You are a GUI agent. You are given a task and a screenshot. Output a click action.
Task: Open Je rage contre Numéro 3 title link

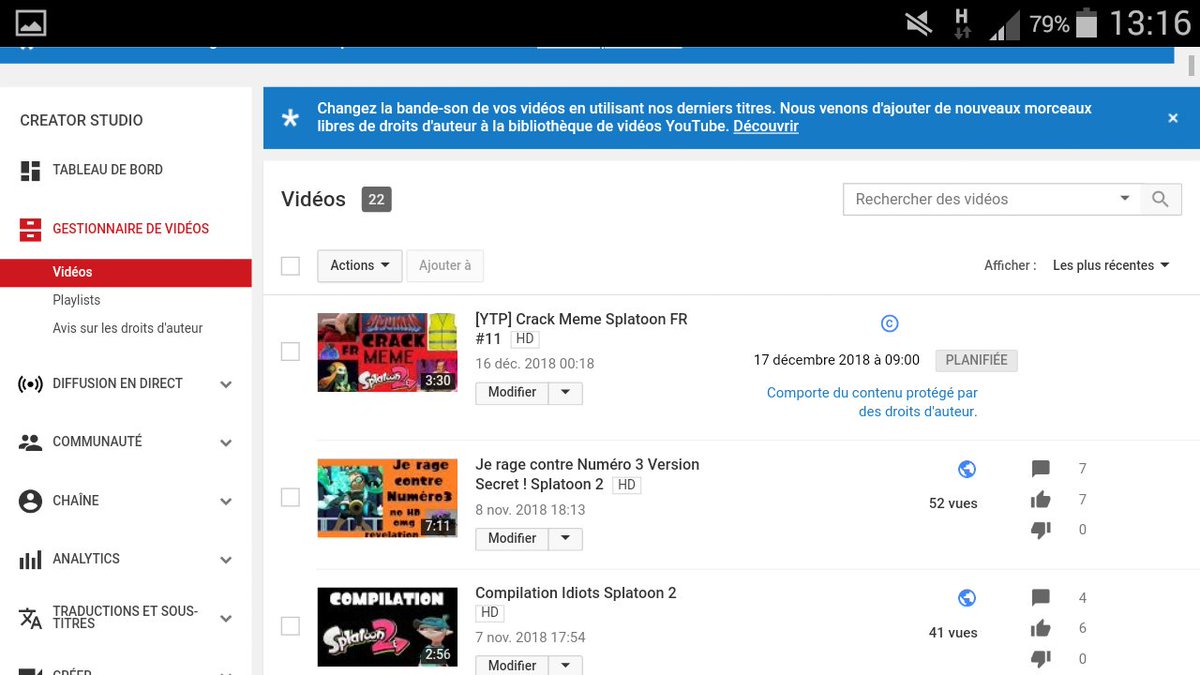[587, 474]
